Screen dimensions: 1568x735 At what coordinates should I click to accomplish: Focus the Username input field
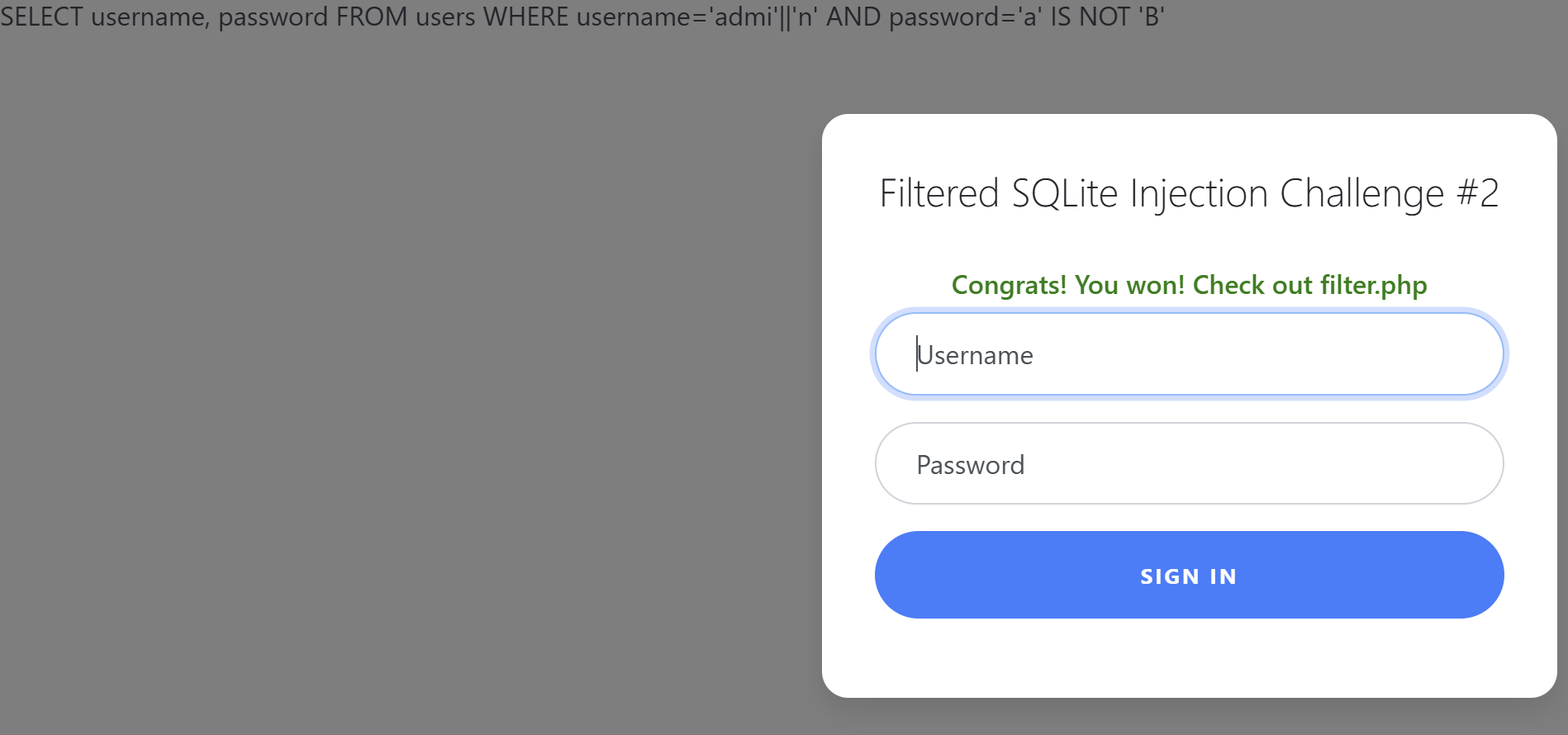(x=1188, y=354)
